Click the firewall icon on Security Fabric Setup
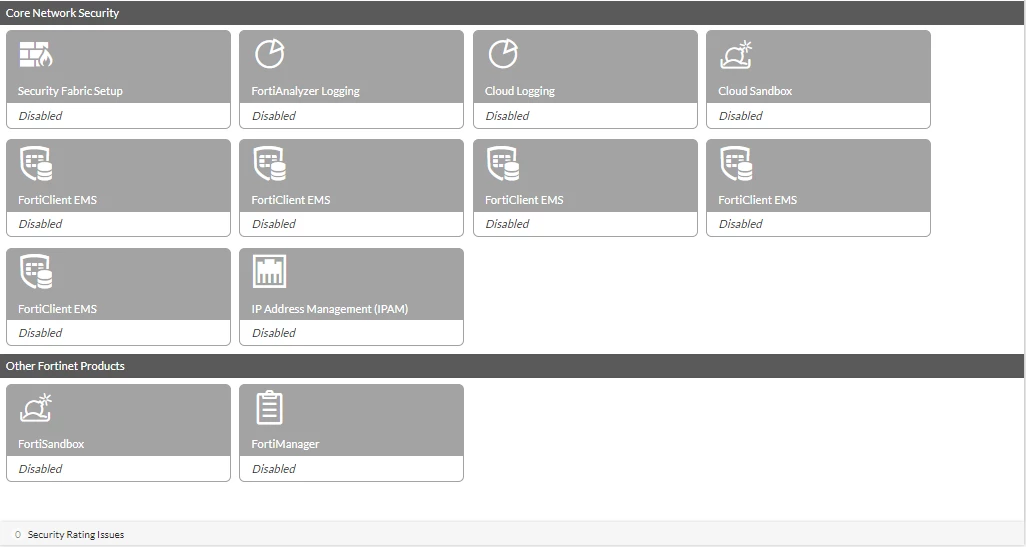The height and width of the screenshot is (547, 1026). [x=36, y=54]
